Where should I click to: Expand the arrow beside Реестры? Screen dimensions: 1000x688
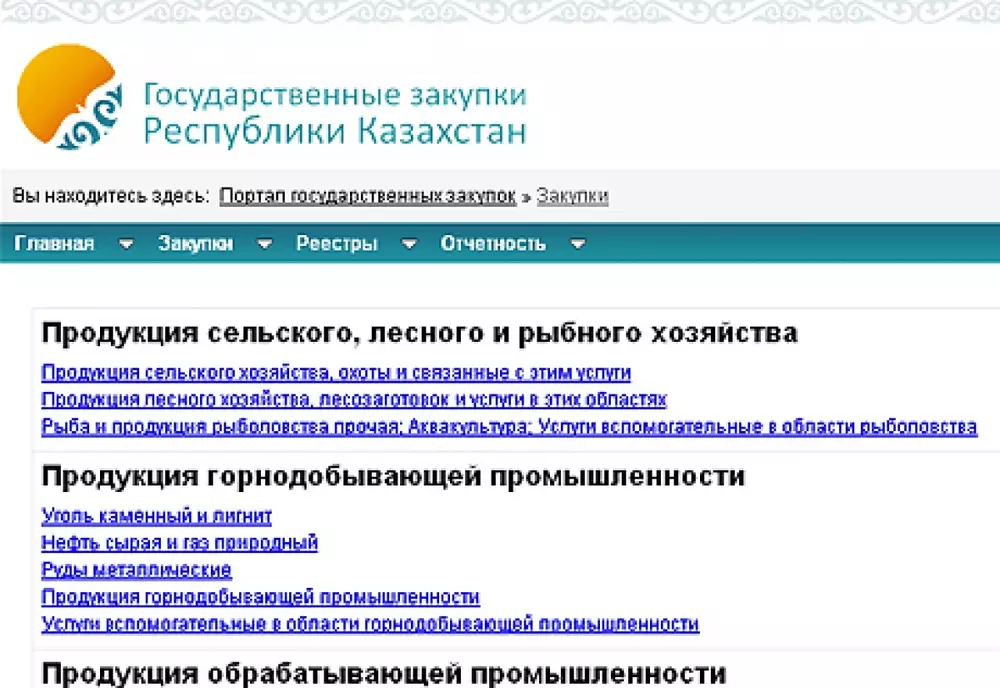coord(408,244)
